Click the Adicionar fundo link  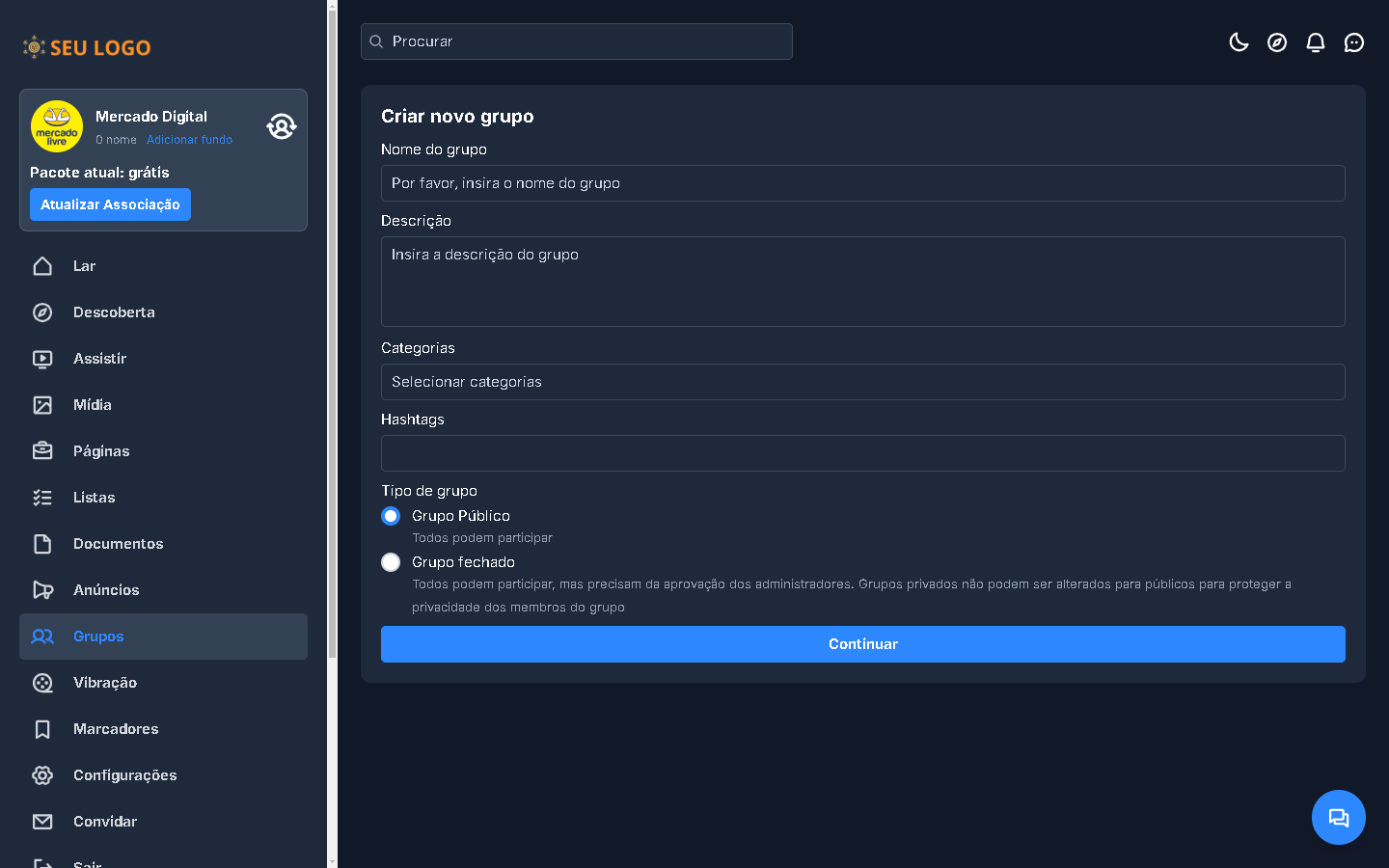pos(189,140)
